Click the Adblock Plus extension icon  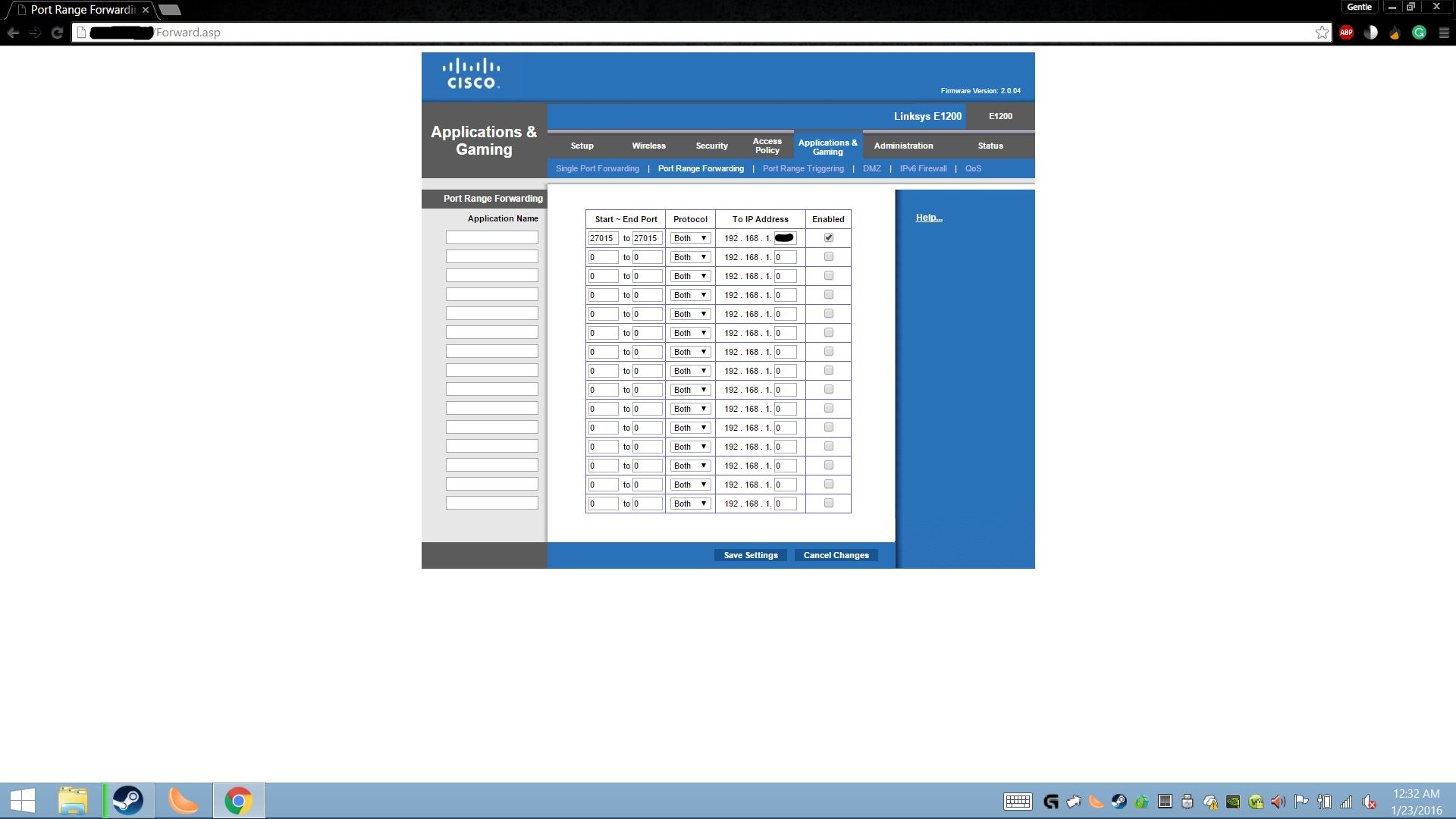point(1346,33)
